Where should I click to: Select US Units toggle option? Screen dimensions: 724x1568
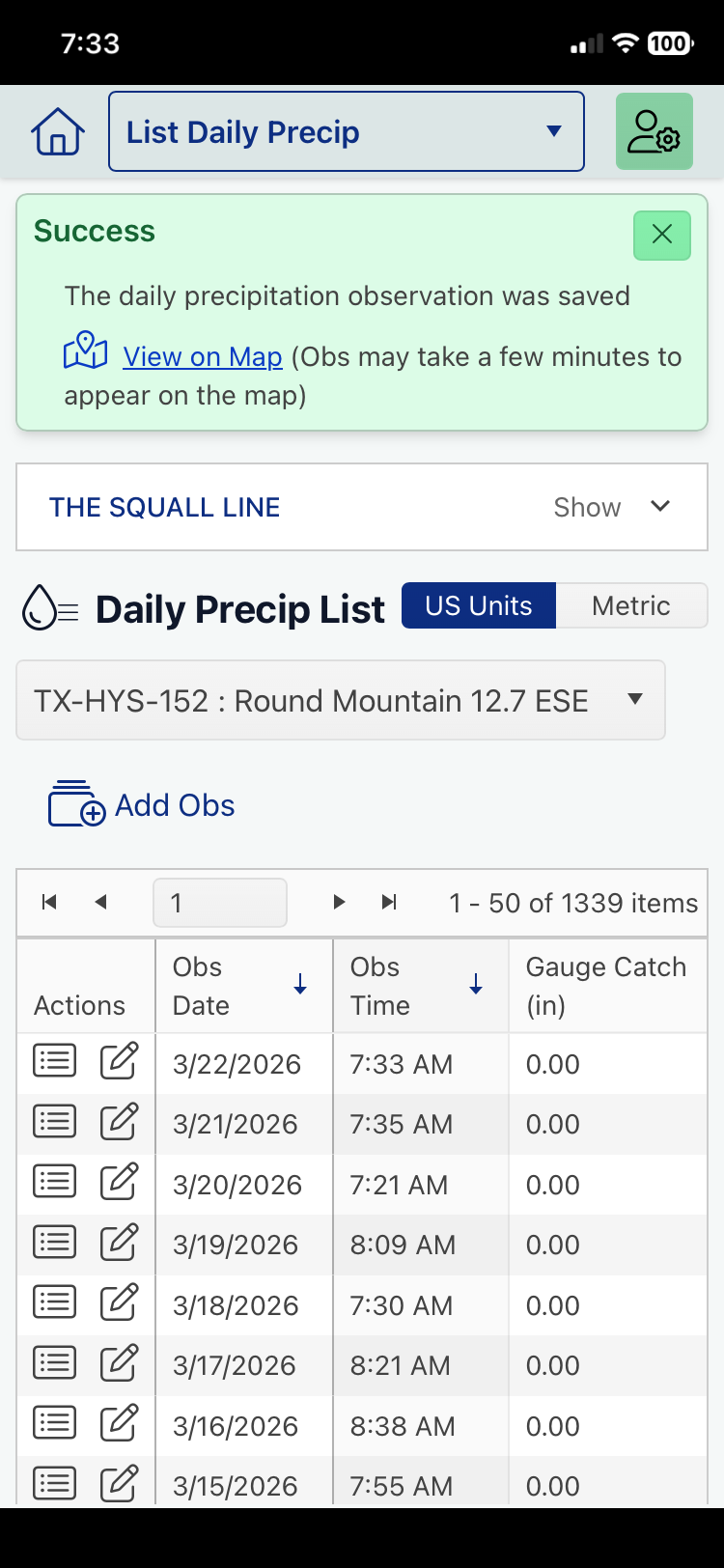click(478, 605)
